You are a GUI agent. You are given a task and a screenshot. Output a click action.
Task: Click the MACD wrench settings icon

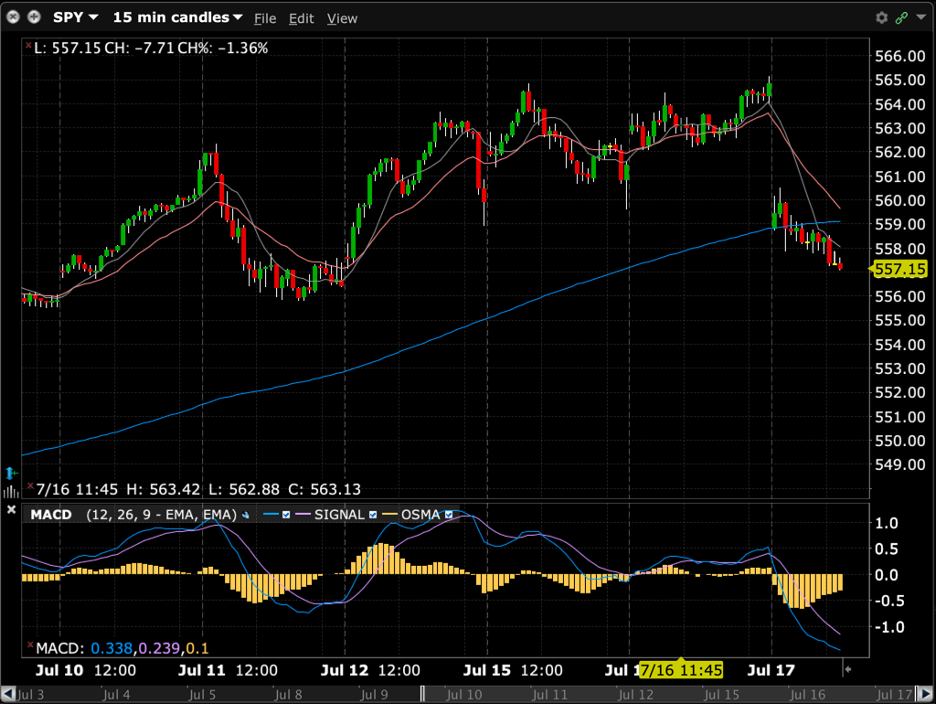coord(245,515)
